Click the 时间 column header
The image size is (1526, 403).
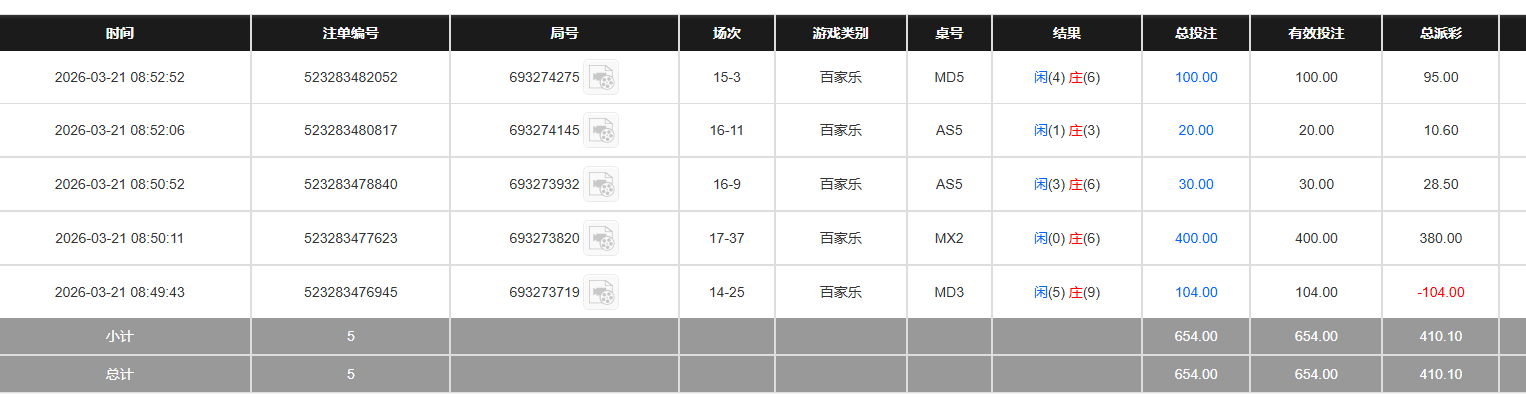pos(120,33)
